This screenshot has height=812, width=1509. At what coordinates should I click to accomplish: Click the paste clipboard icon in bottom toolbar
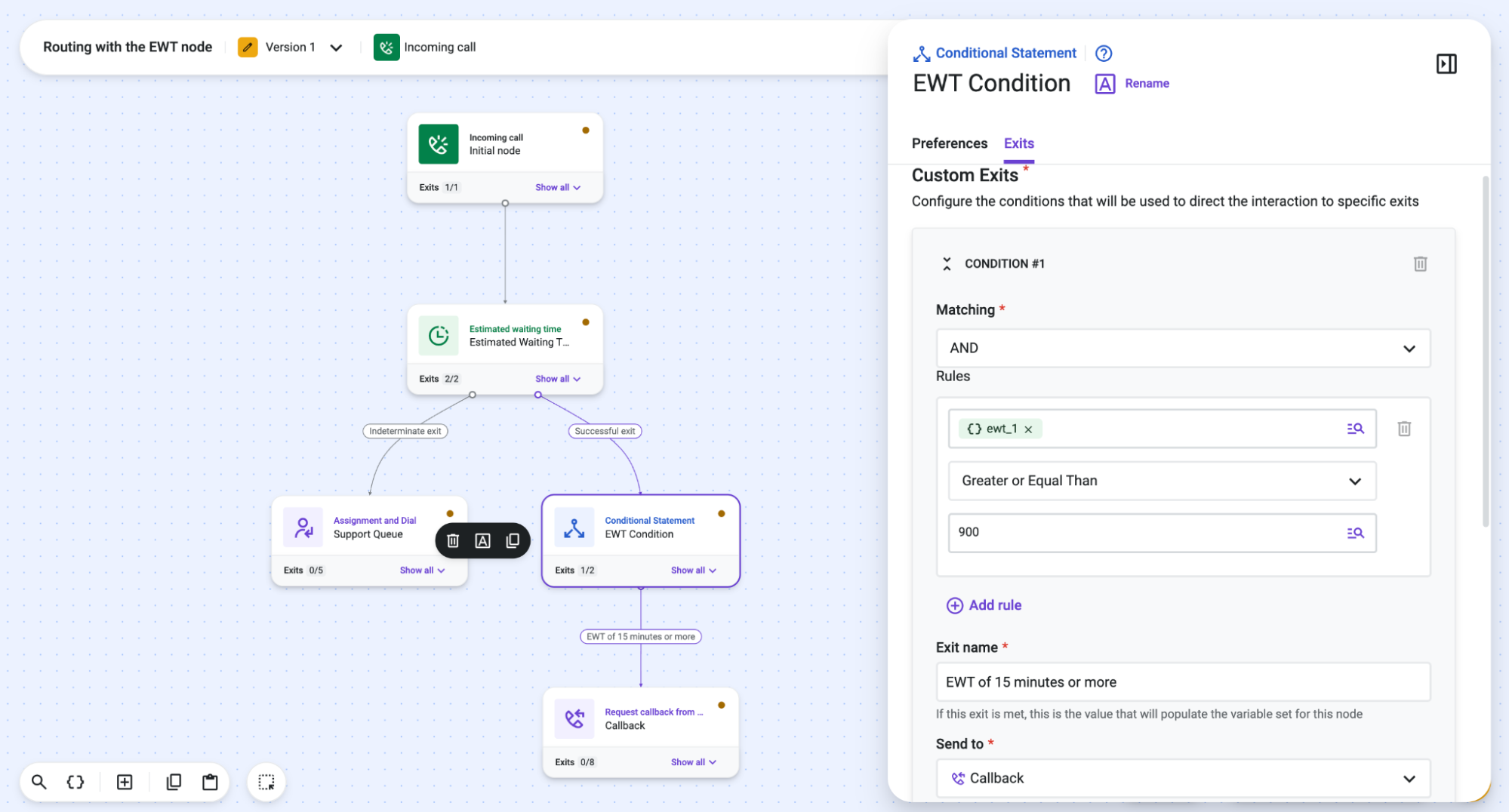click(210, 782)
